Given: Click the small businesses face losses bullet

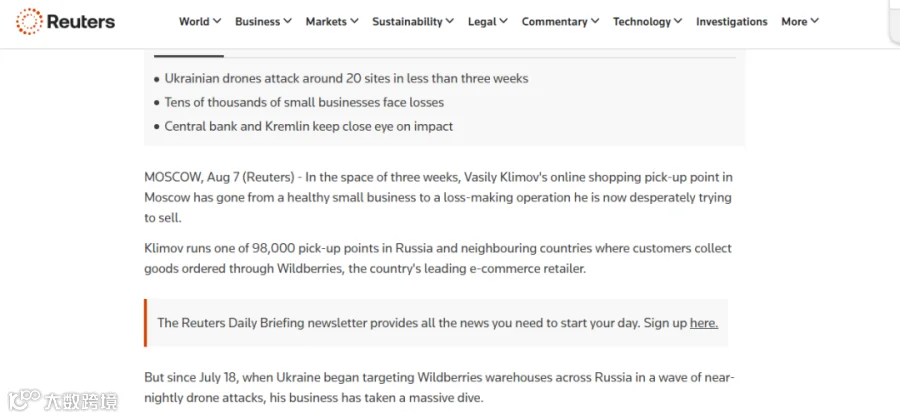Looking at the screenshot, I should click(298, 102).
